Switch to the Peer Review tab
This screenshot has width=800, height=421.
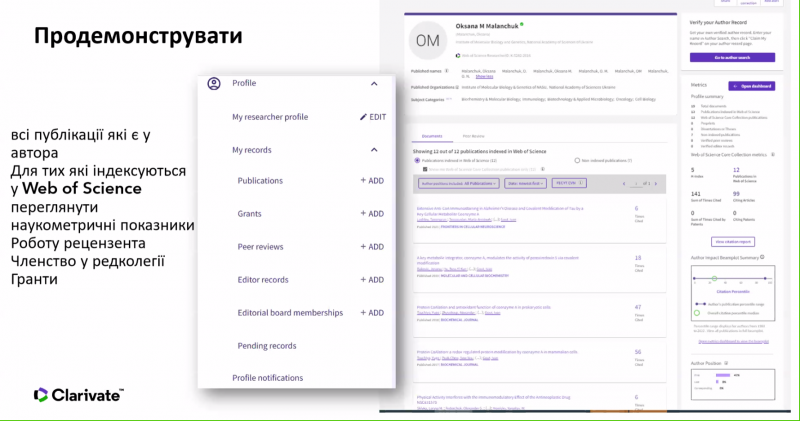click(x=473, y=136)
